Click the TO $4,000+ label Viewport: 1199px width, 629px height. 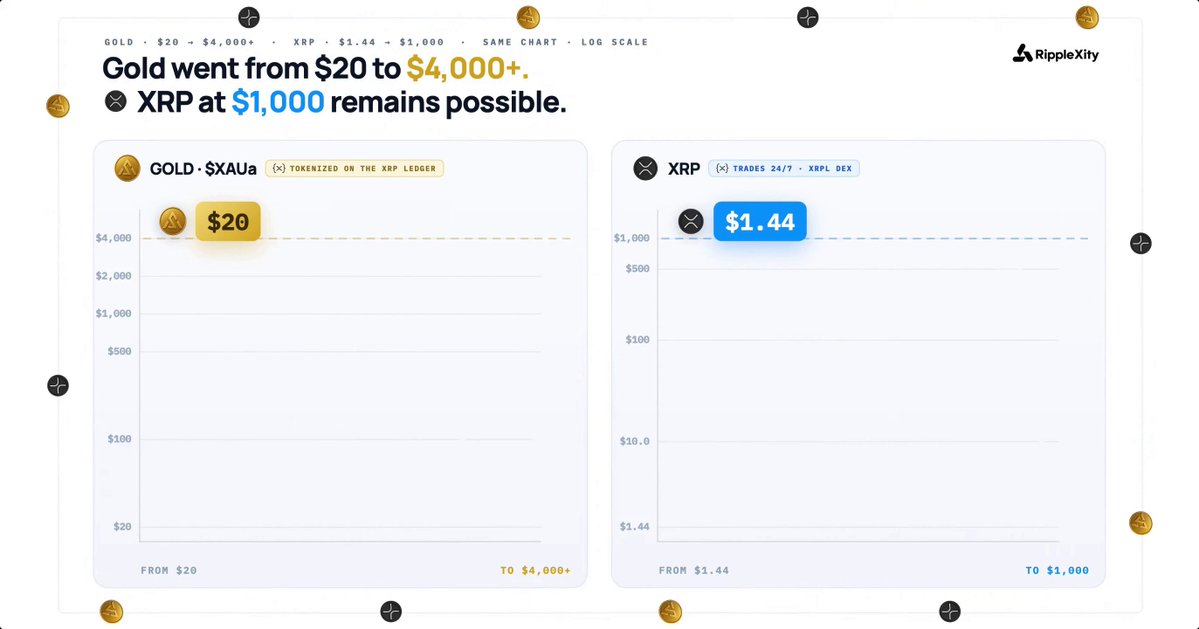535,570
